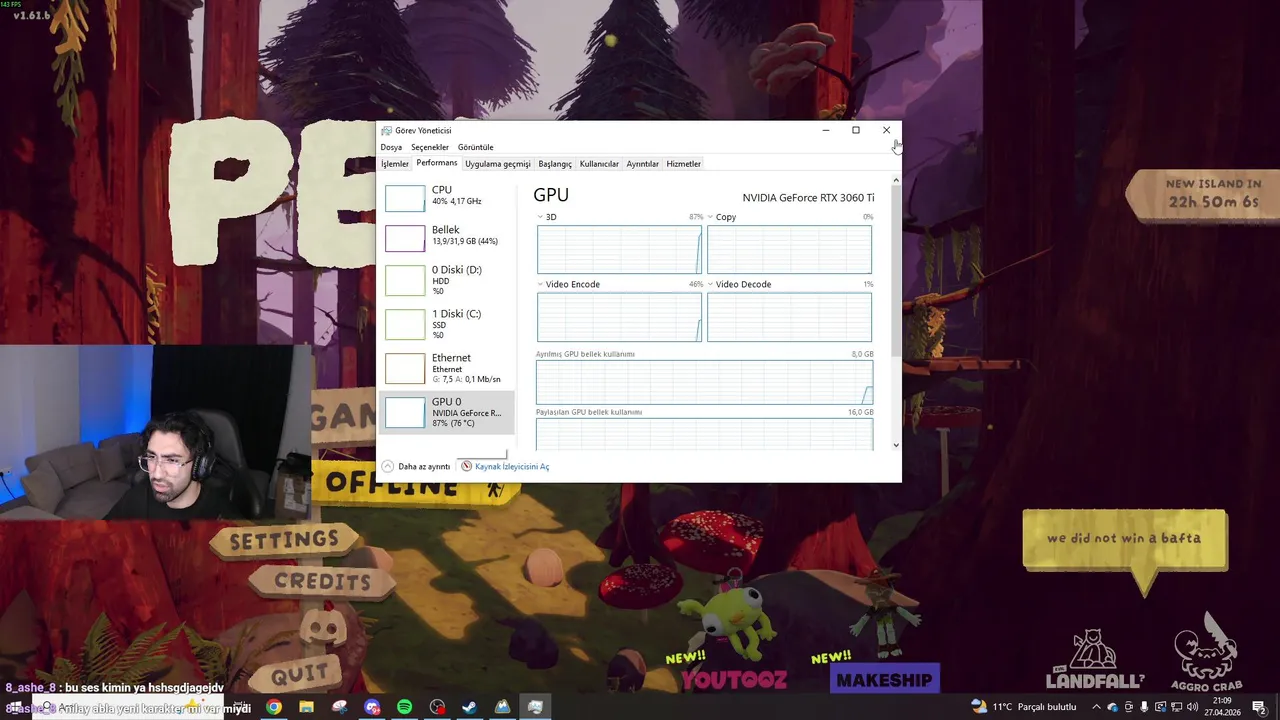Switch to the Performans tab
Image resolution: width=1280 pixels, height=720 pixels.
pyautogui.click(x=437, y=163)
